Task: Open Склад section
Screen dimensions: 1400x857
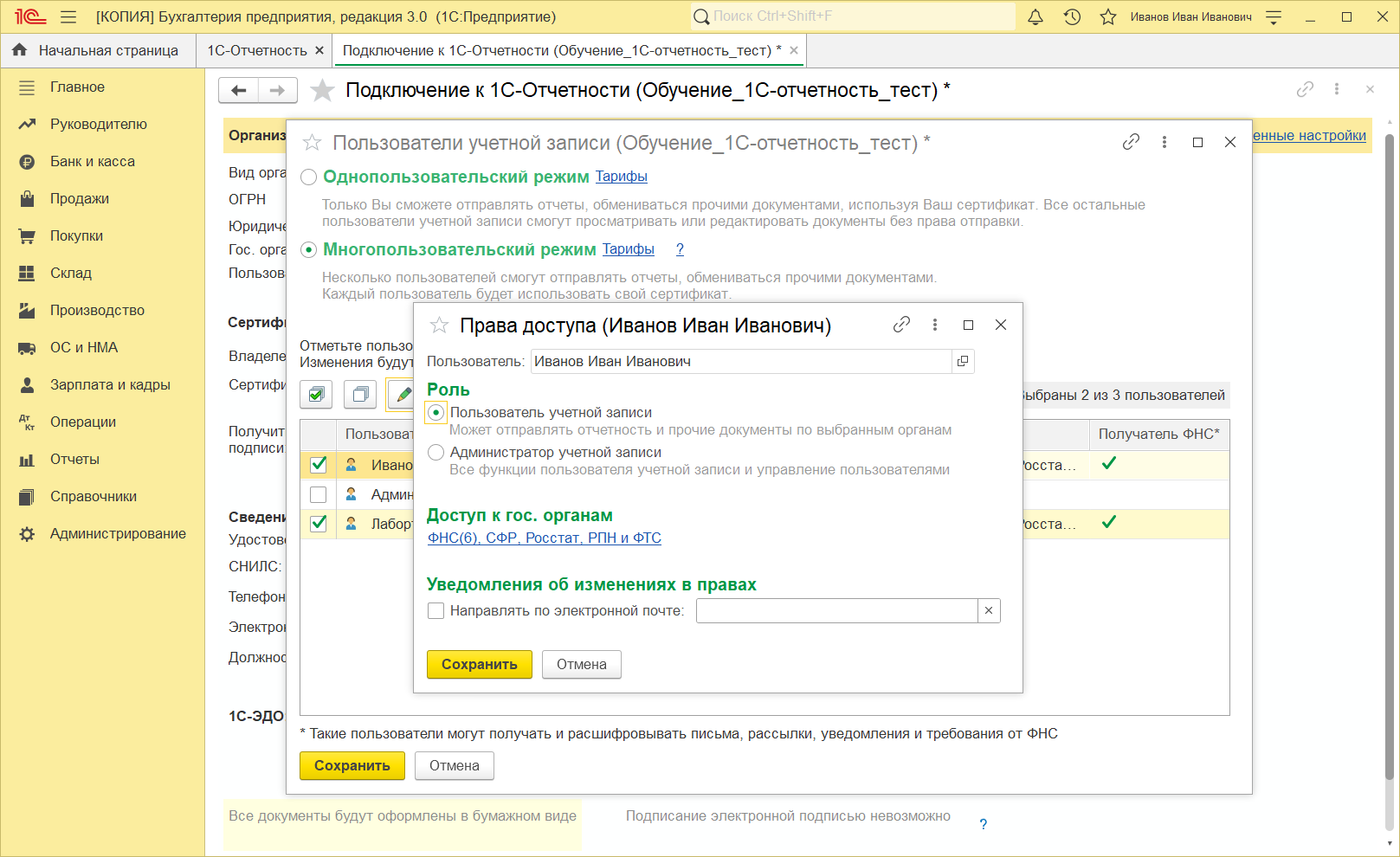Action: click(71, 273)
